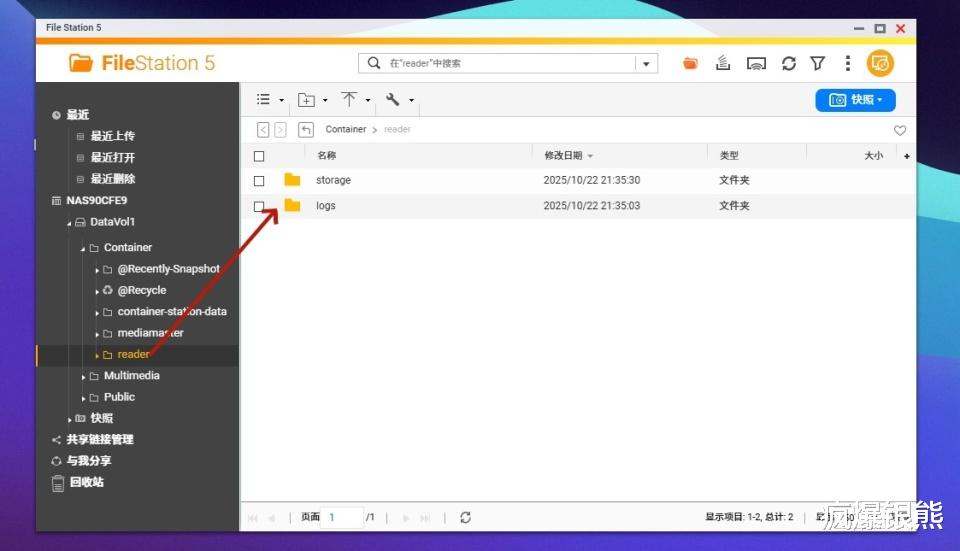960x551 pixels.
Task: Open background tasks stack icon
Action: 723,63
